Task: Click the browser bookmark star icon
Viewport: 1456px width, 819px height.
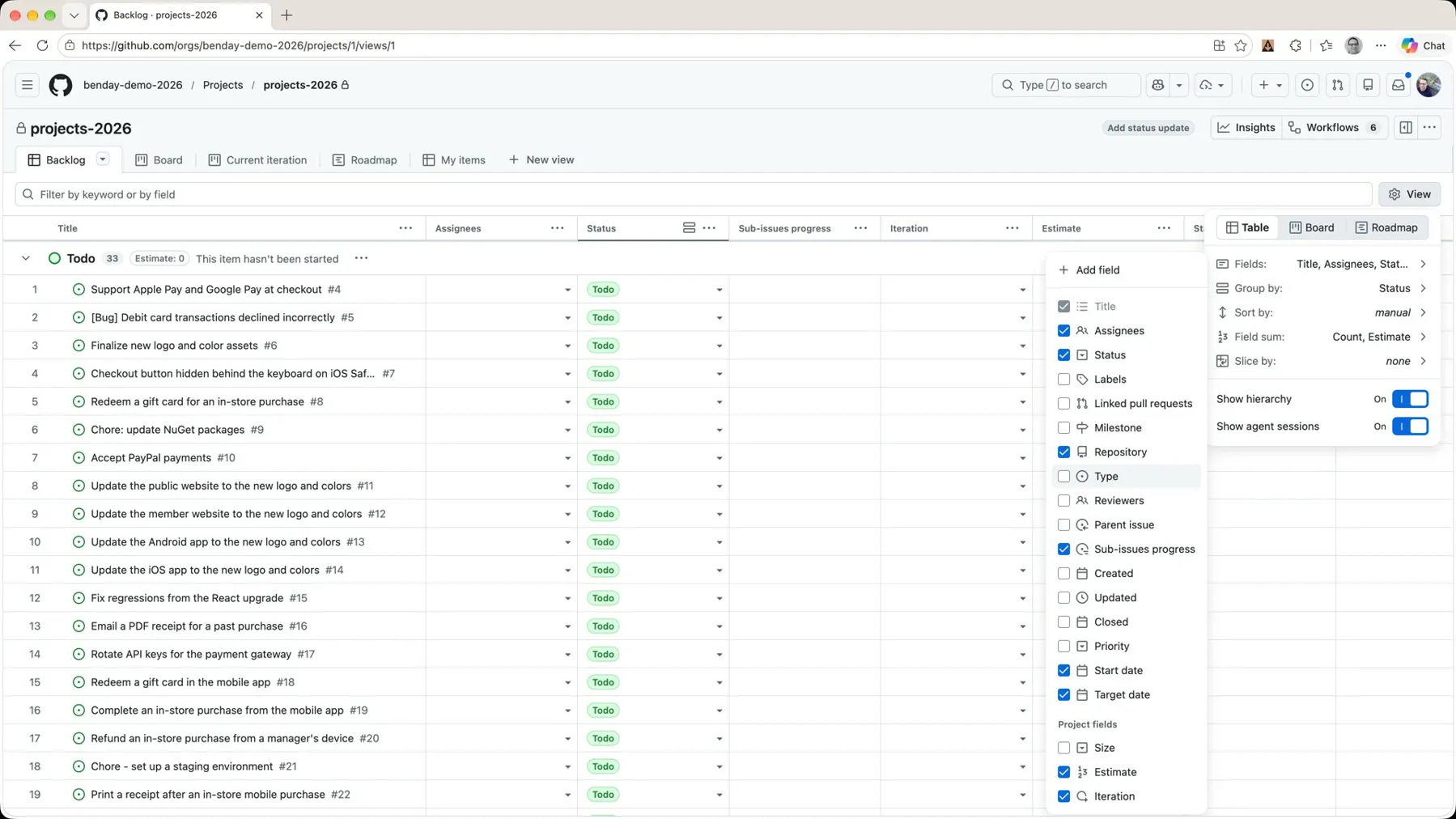Action: tap(1241, 45)
